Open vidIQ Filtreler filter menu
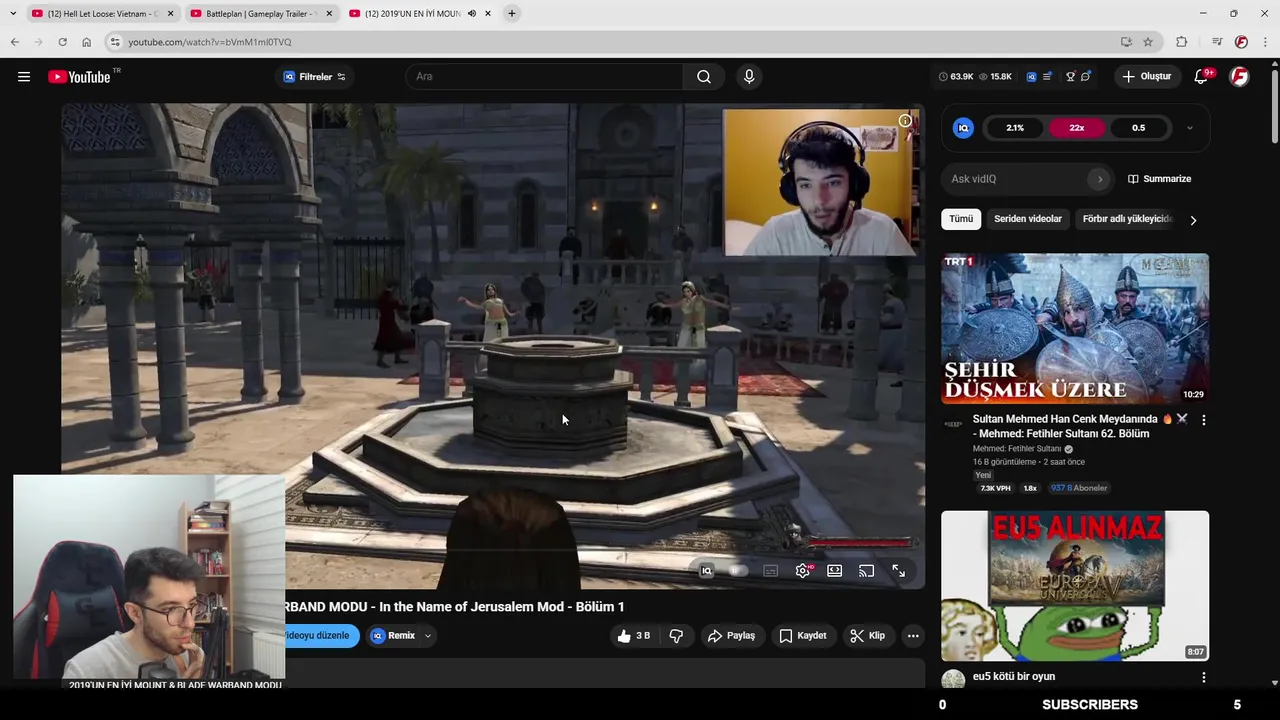 pos(314,77)
